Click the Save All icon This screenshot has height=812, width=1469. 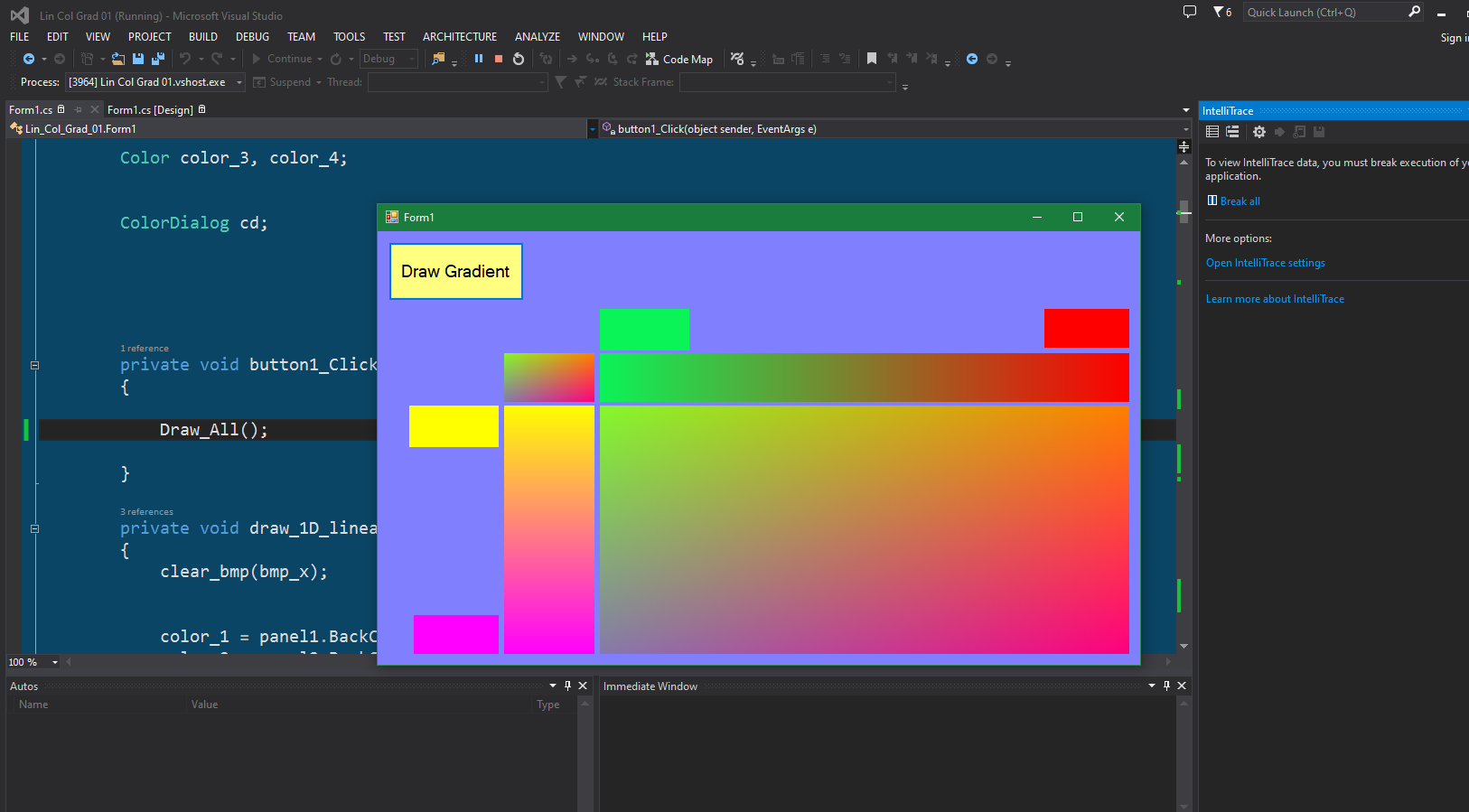pyautogui.click(x=158, y=59)
